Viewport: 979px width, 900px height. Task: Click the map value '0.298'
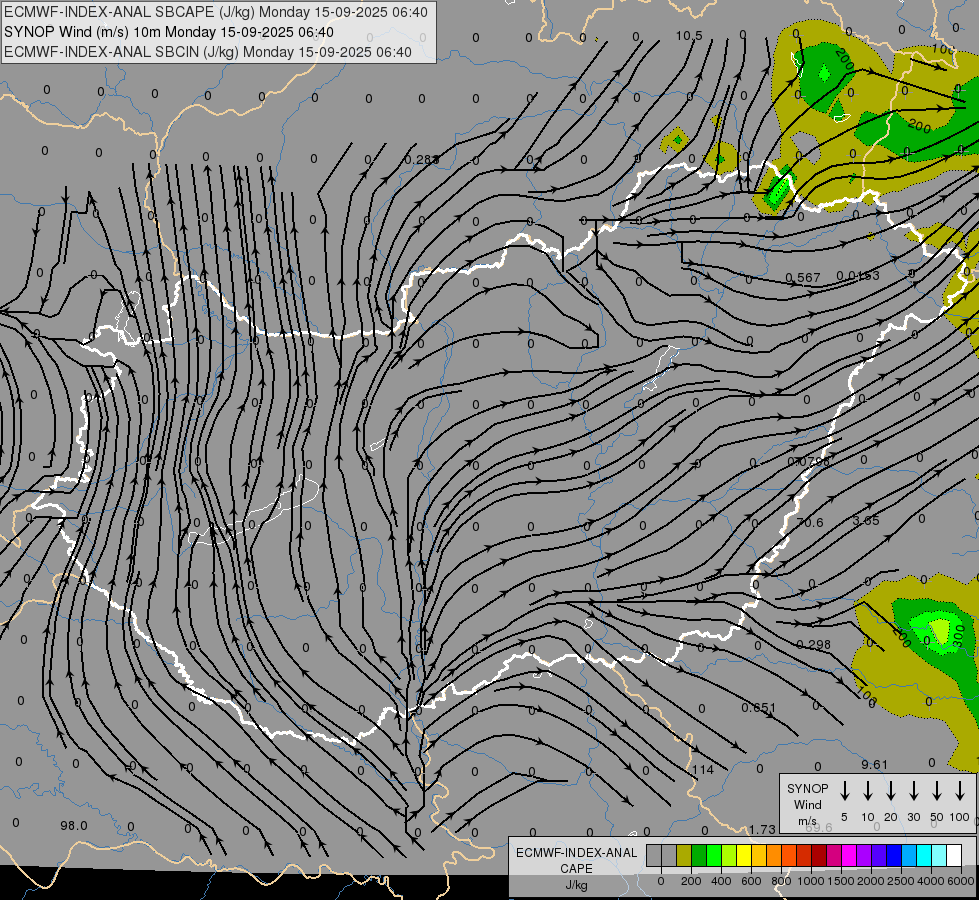[814, 645]
